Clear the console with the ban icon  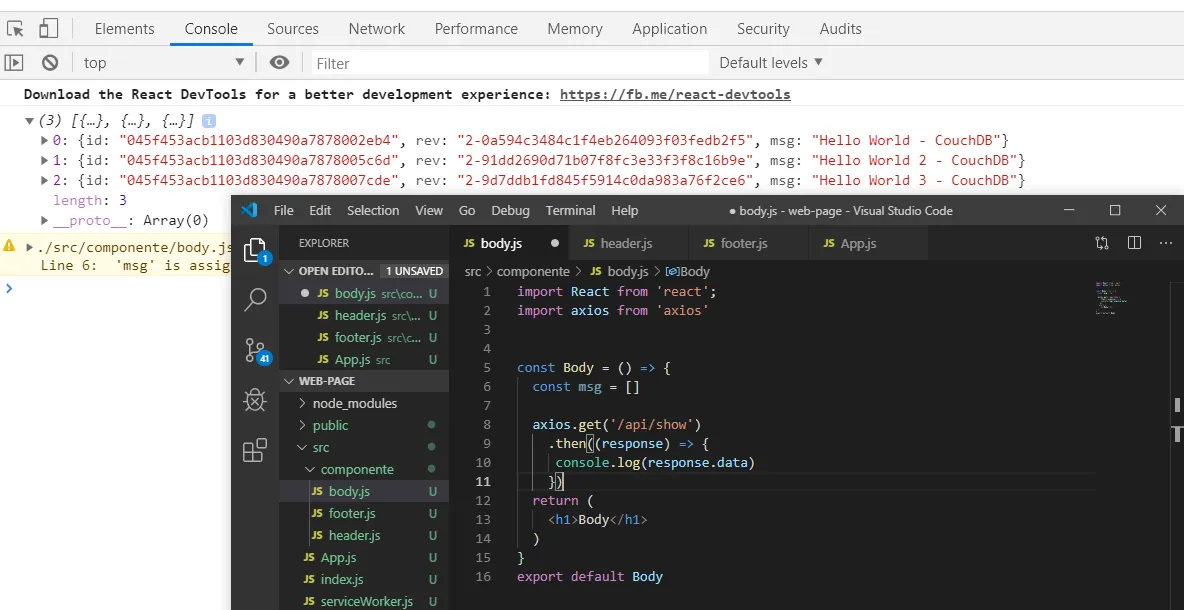(50, 63)
